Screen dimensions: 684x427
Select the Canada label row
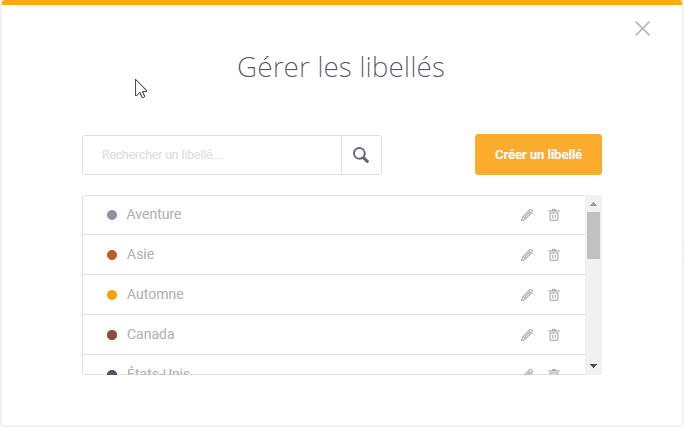[x=300, y=335]
